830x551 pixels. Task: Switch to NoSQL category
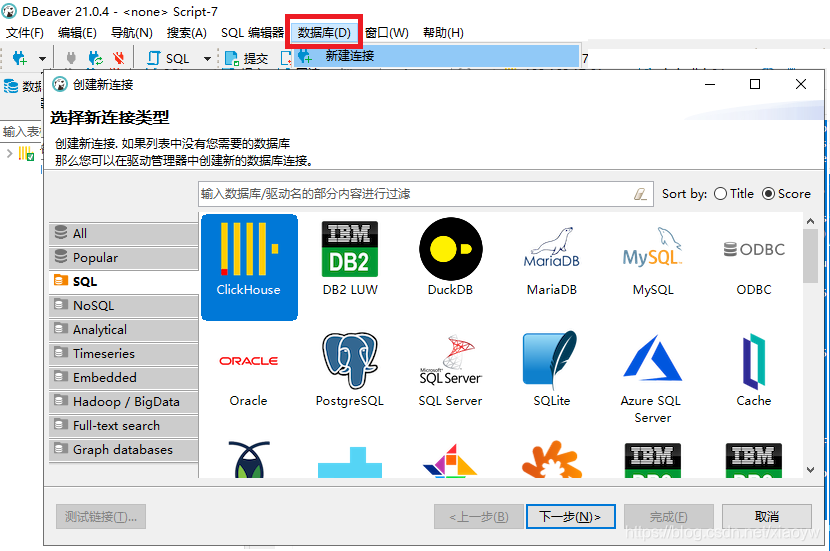tap(124, 305)
